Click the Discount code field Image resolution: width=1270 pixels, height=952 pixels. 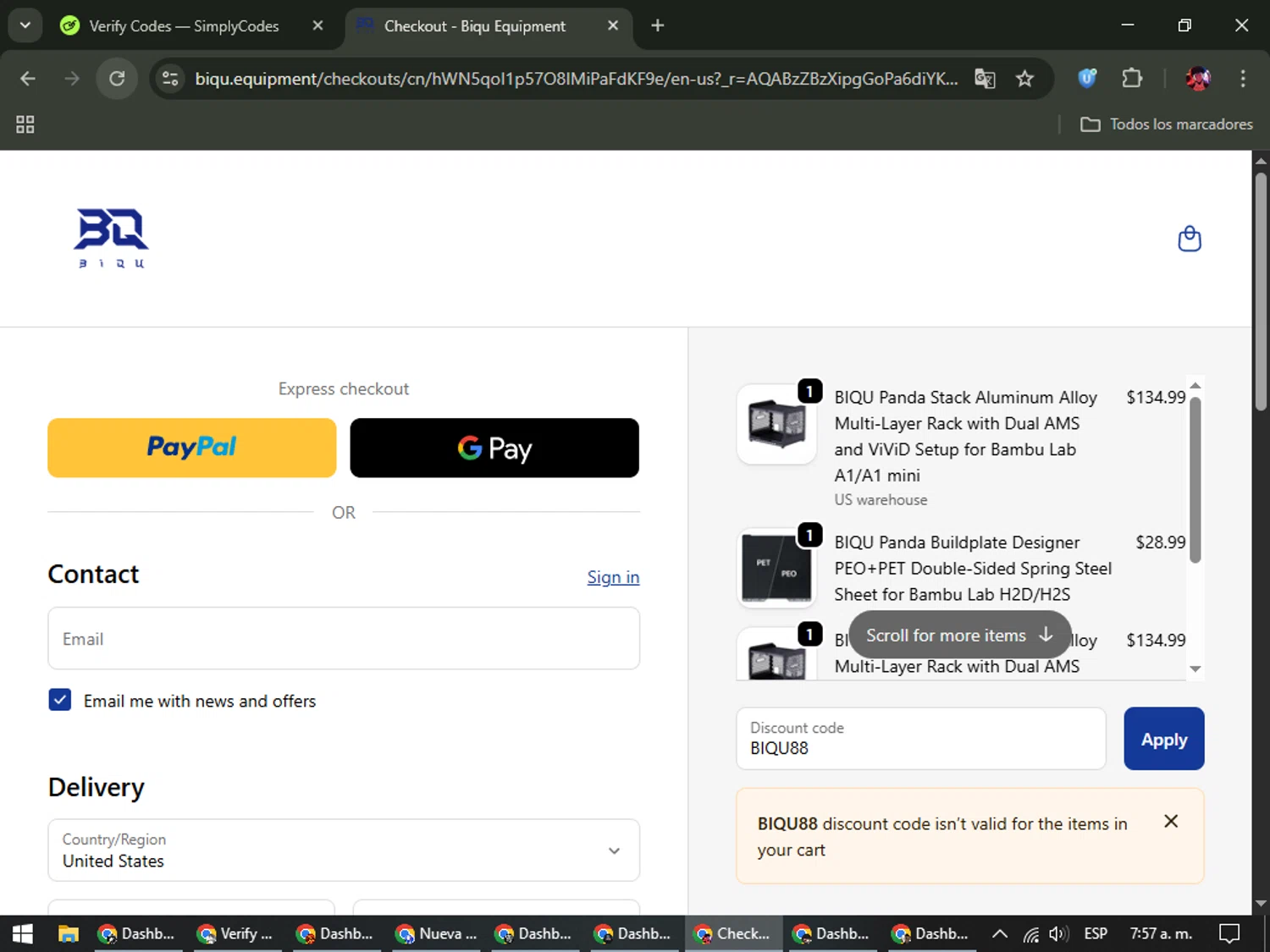click(x=921, y=739)
